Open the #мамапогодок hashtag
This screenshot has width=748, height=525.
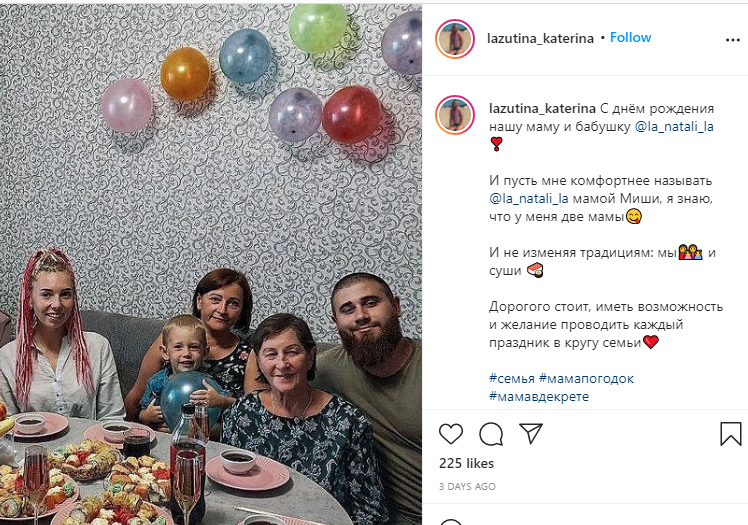(586, 379)
